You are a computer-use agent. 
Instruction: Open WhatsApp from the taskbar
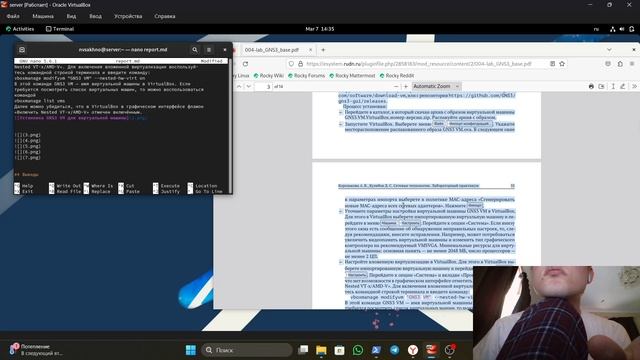(x=358, y=350)
